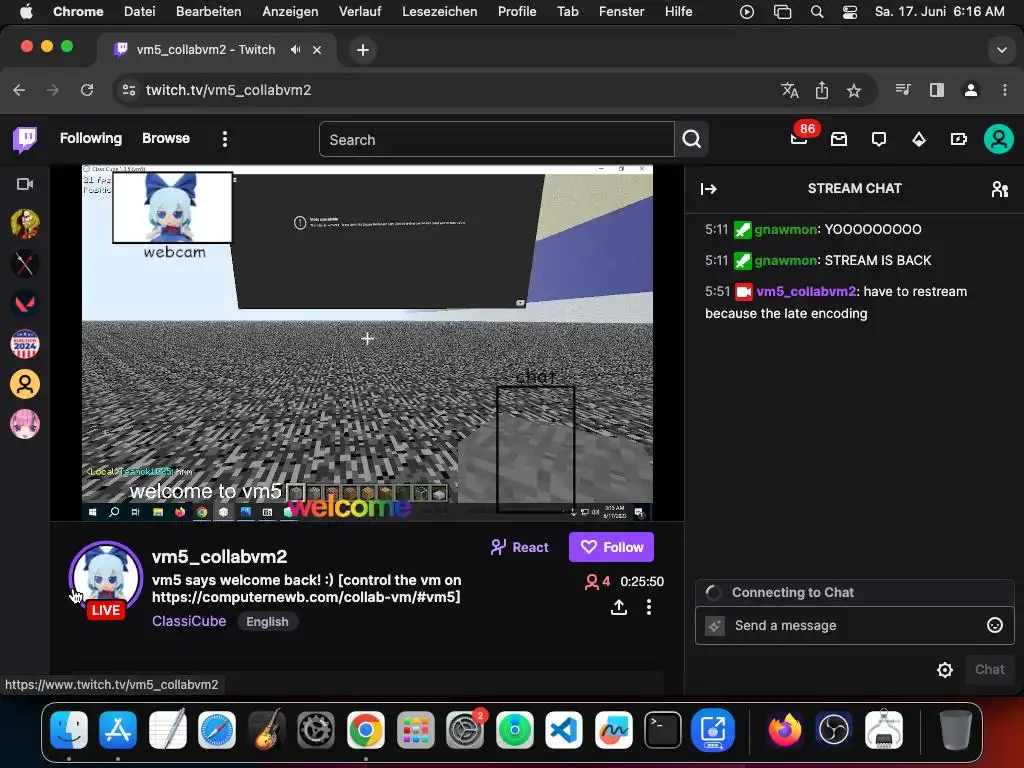Image resolution: width=1024 pixels, height=768 pixels.
Task: Open stream options three-dot menu under viewer count
Action: click(x=648, y=607)
